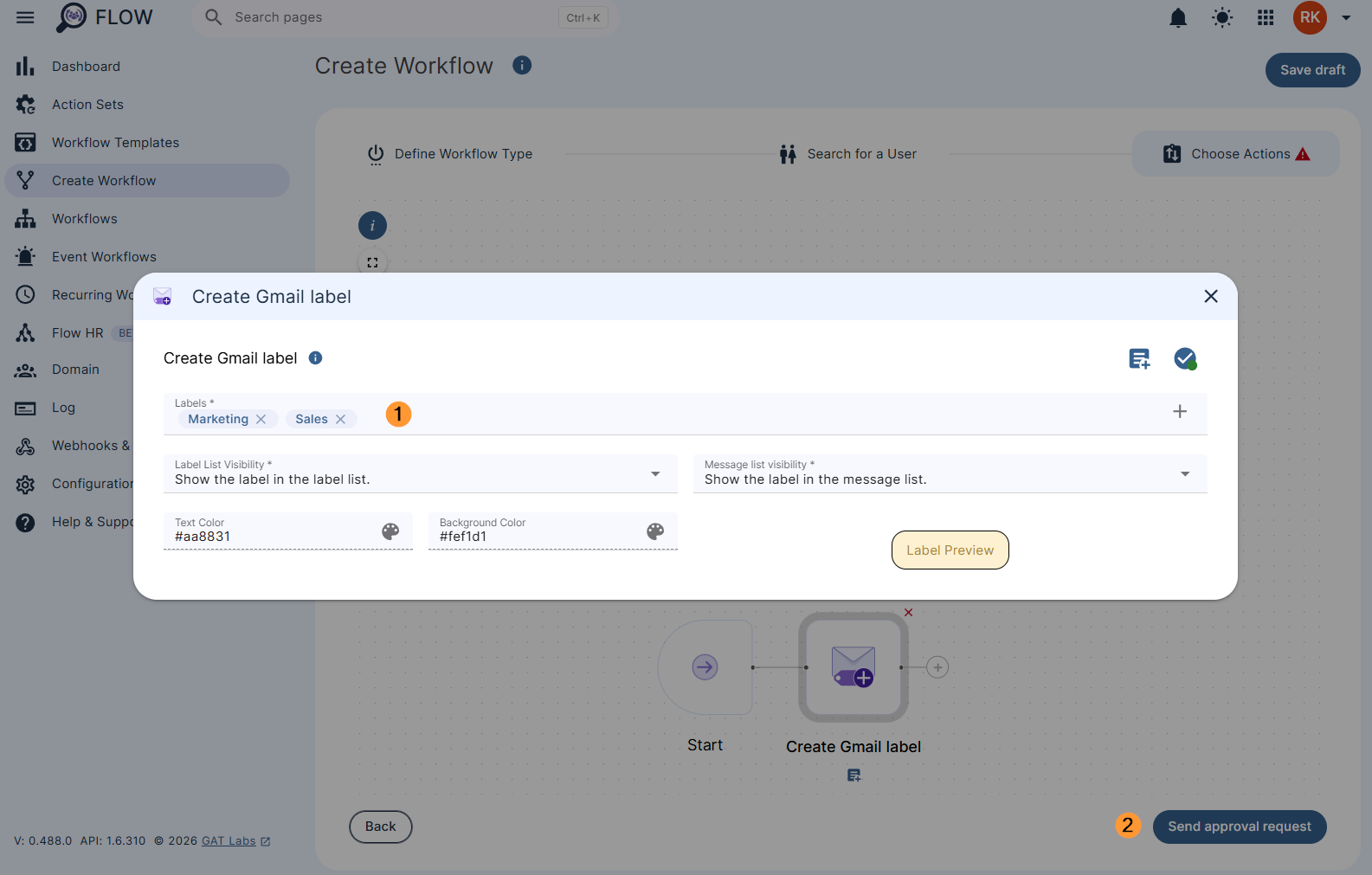Click the Configuration gear icon
Image resolution: width=1372 pixels, height=875 pixels.
pyautogui.click(x=25, y=484)
